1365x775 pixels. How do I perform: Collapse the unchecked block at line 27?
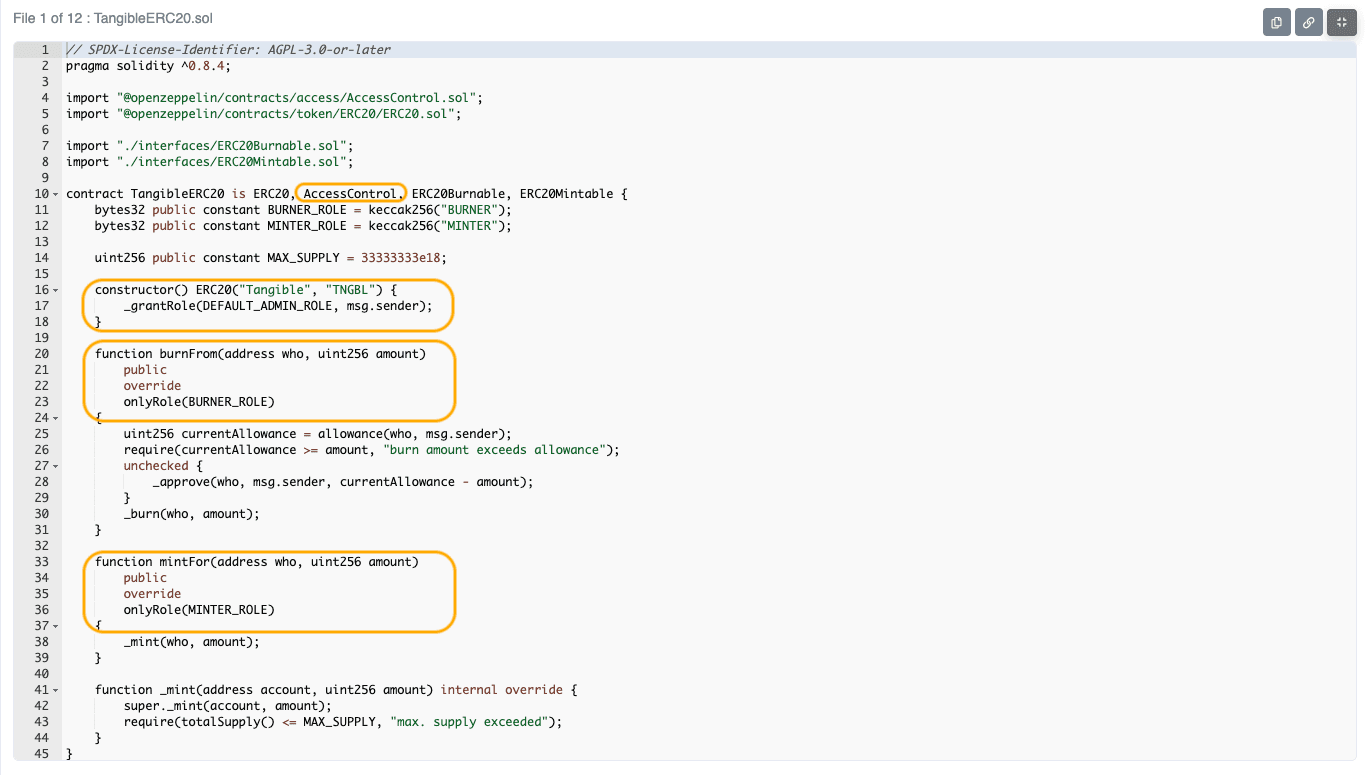(x=55, y=466)
